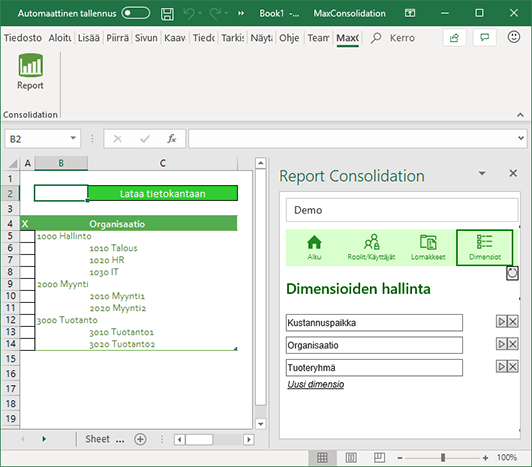This screenshot has height=467, width=532.
Task: Check the box beside 1000 Hallinto
Action: 27,236
